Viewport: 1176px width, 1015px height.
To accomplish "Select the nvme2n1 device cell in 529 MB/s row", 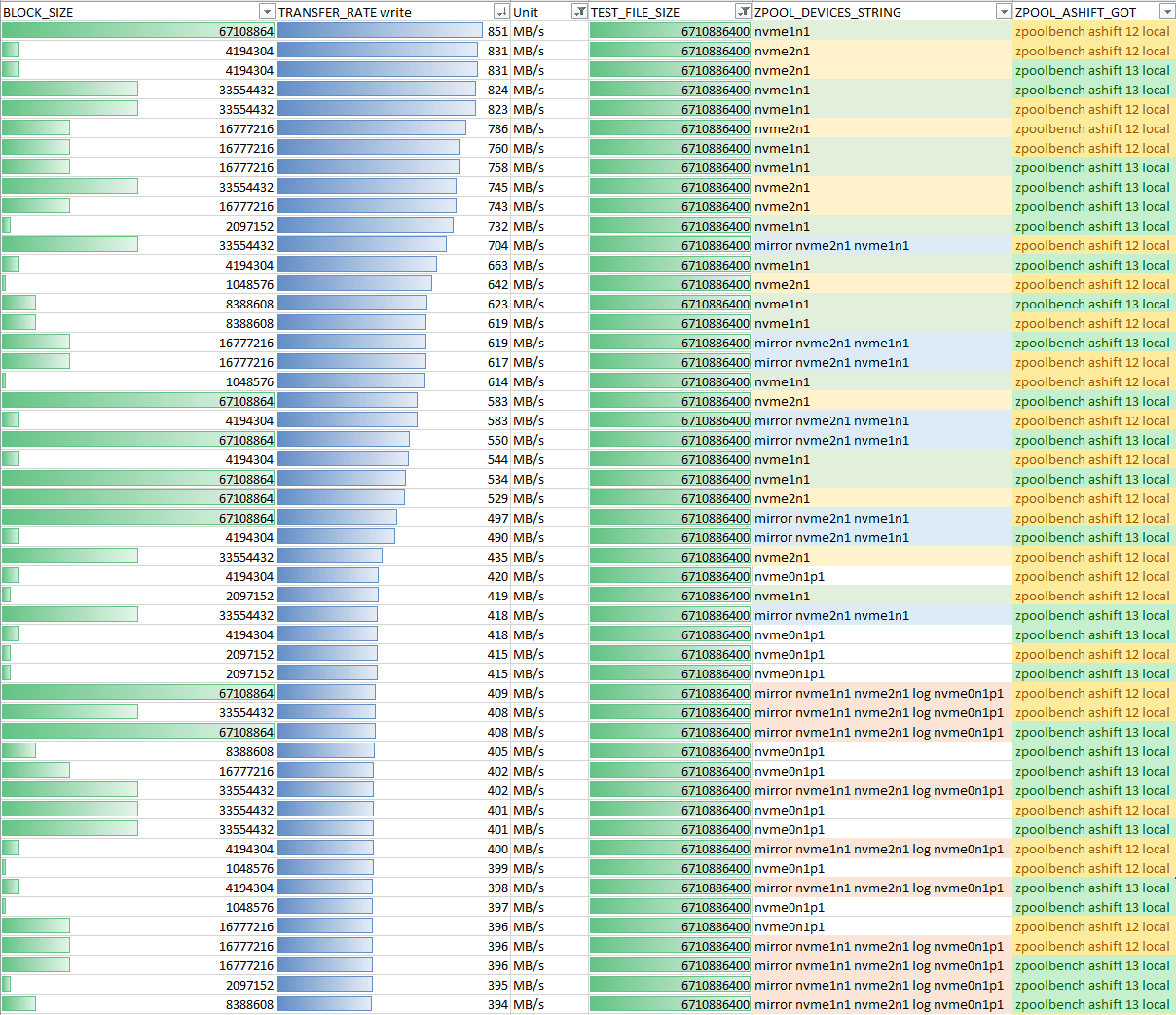I will (x=882, y=498).
